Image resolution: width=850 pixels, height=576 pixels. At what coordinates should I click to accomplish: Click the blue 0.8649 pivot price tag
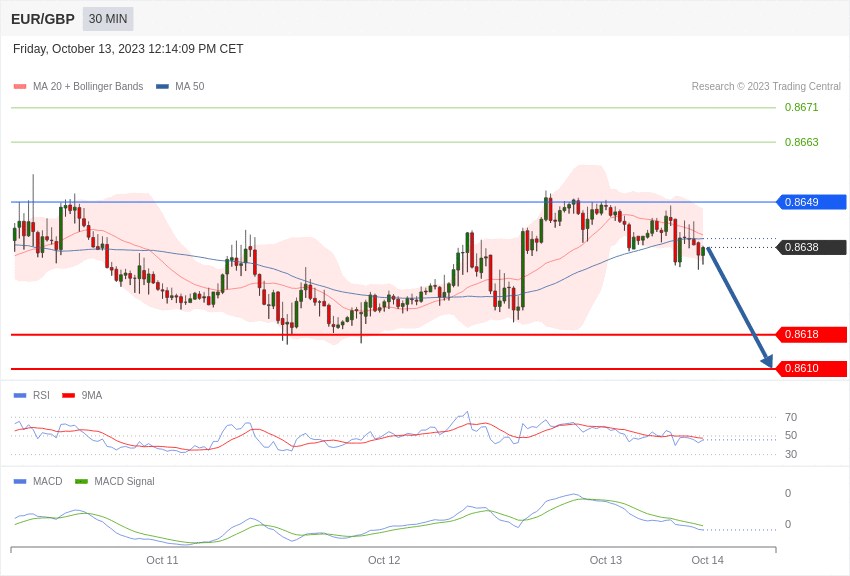coord(811,202)
